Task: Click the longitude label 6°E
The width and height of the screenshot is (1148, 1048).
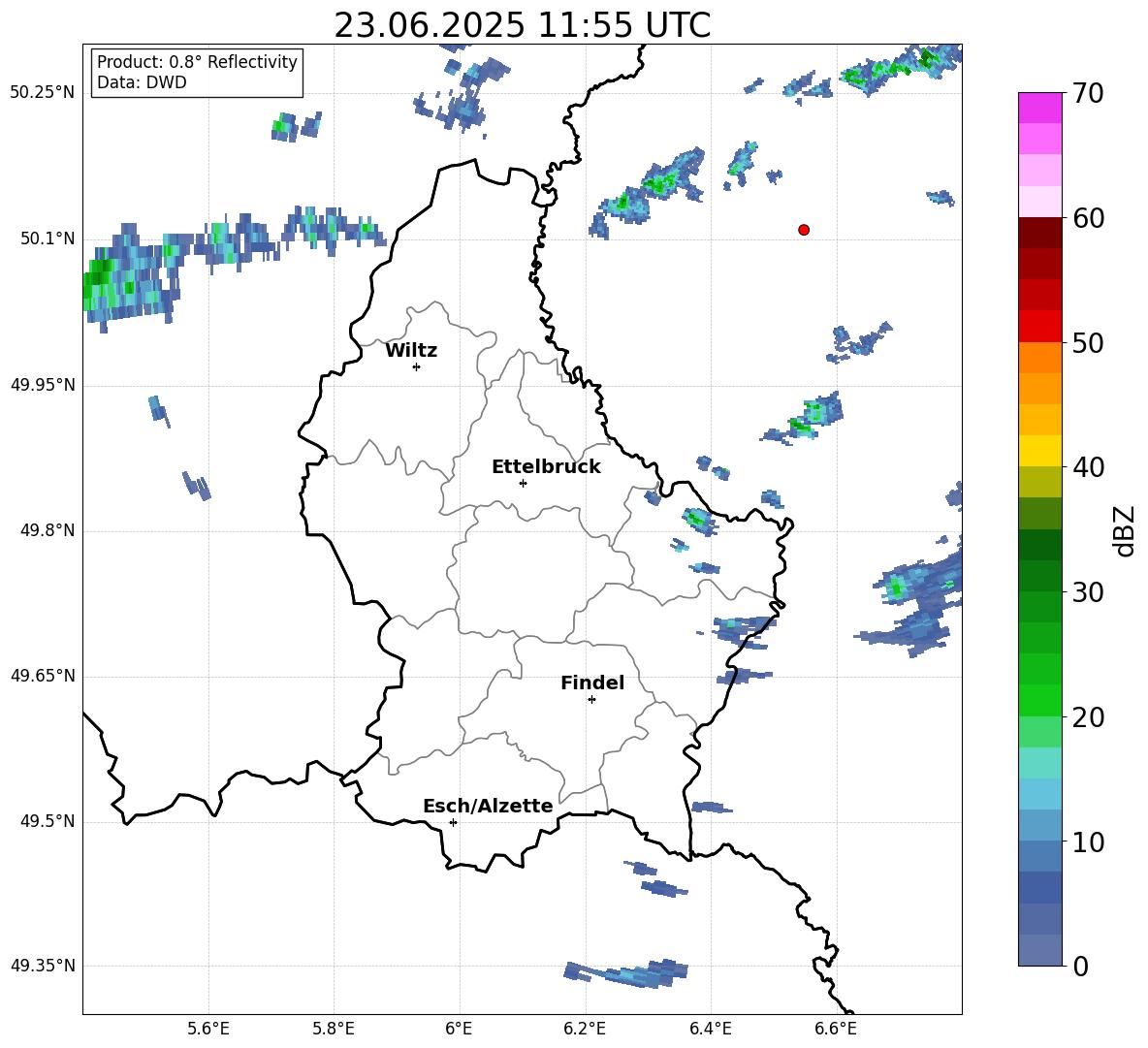Action: [x=459, y=1030]
